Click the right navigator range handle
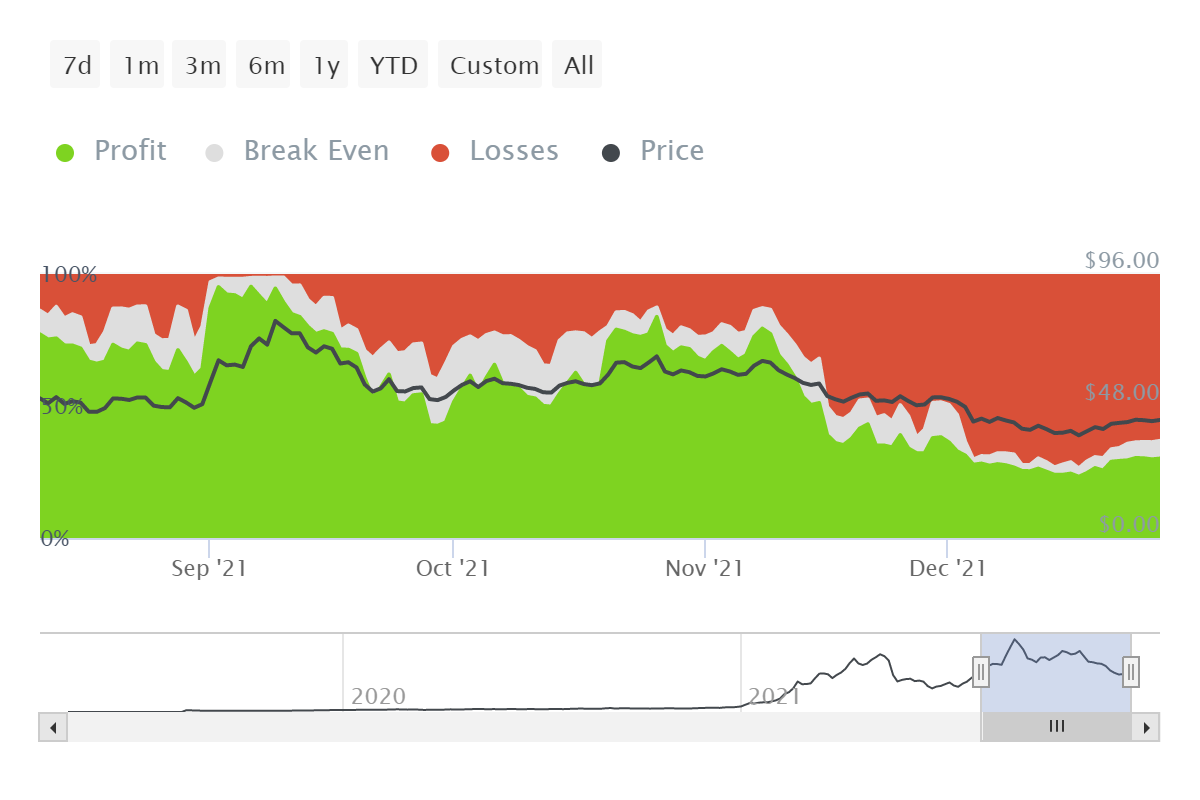 point(1131,672)
